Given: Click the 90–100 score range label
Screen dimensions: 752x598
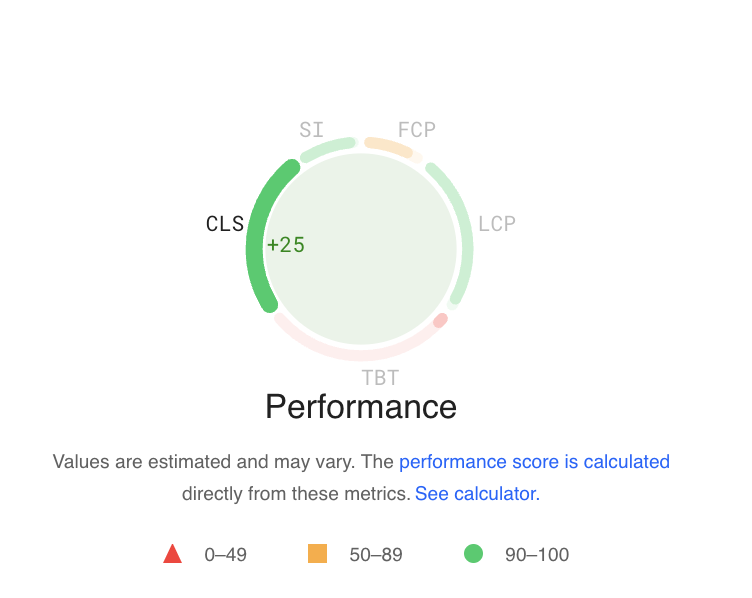Looking at the screenshot, I should coord(537,555).
